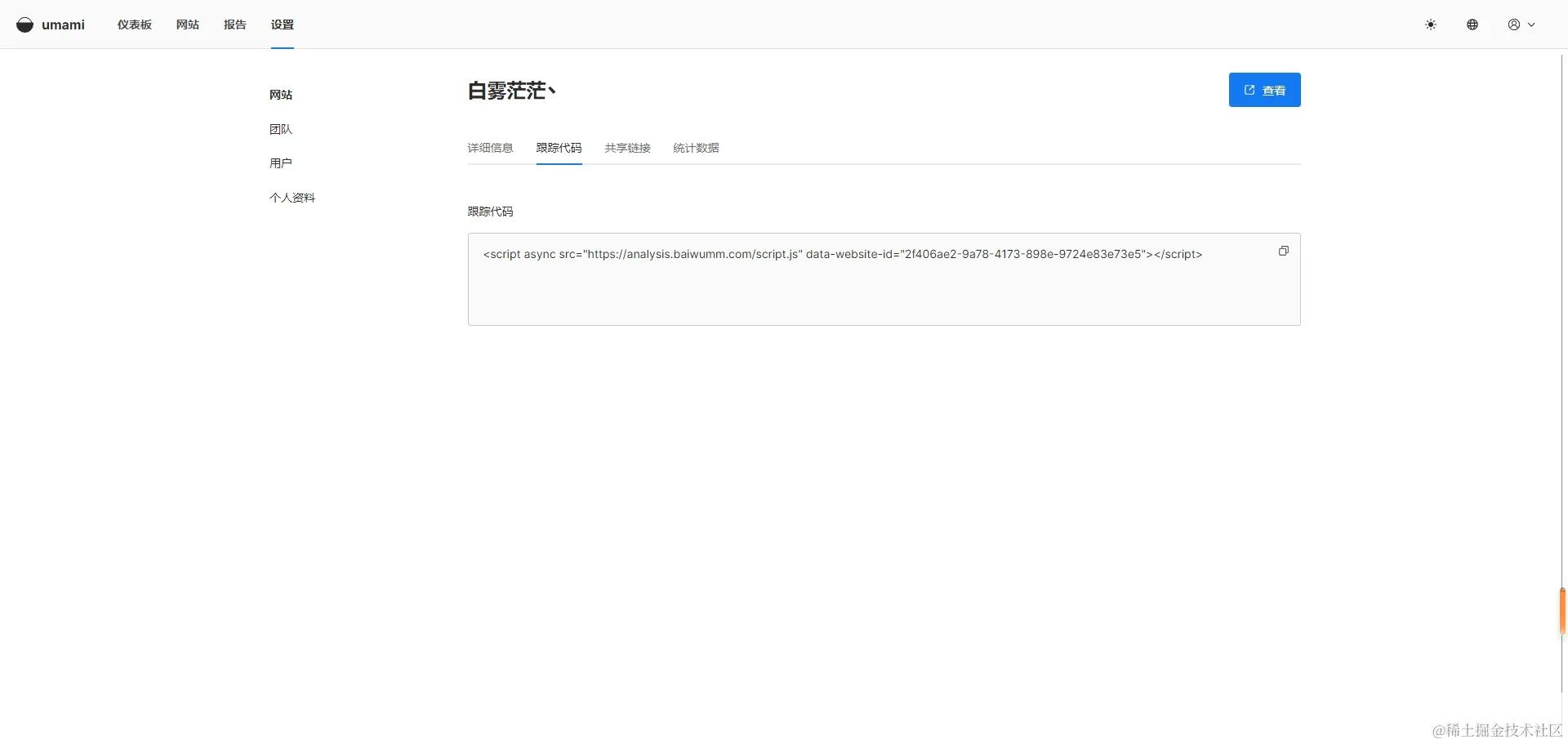Click inside the tracking code text box
This screenshot has width=1568, height=744.
(884, 279)
